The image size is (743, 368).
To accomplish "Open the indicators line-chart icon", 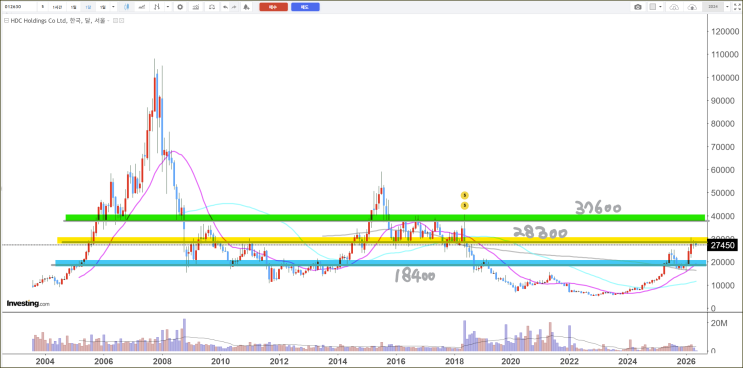I will pyautogui.click(x=142, y=7).
